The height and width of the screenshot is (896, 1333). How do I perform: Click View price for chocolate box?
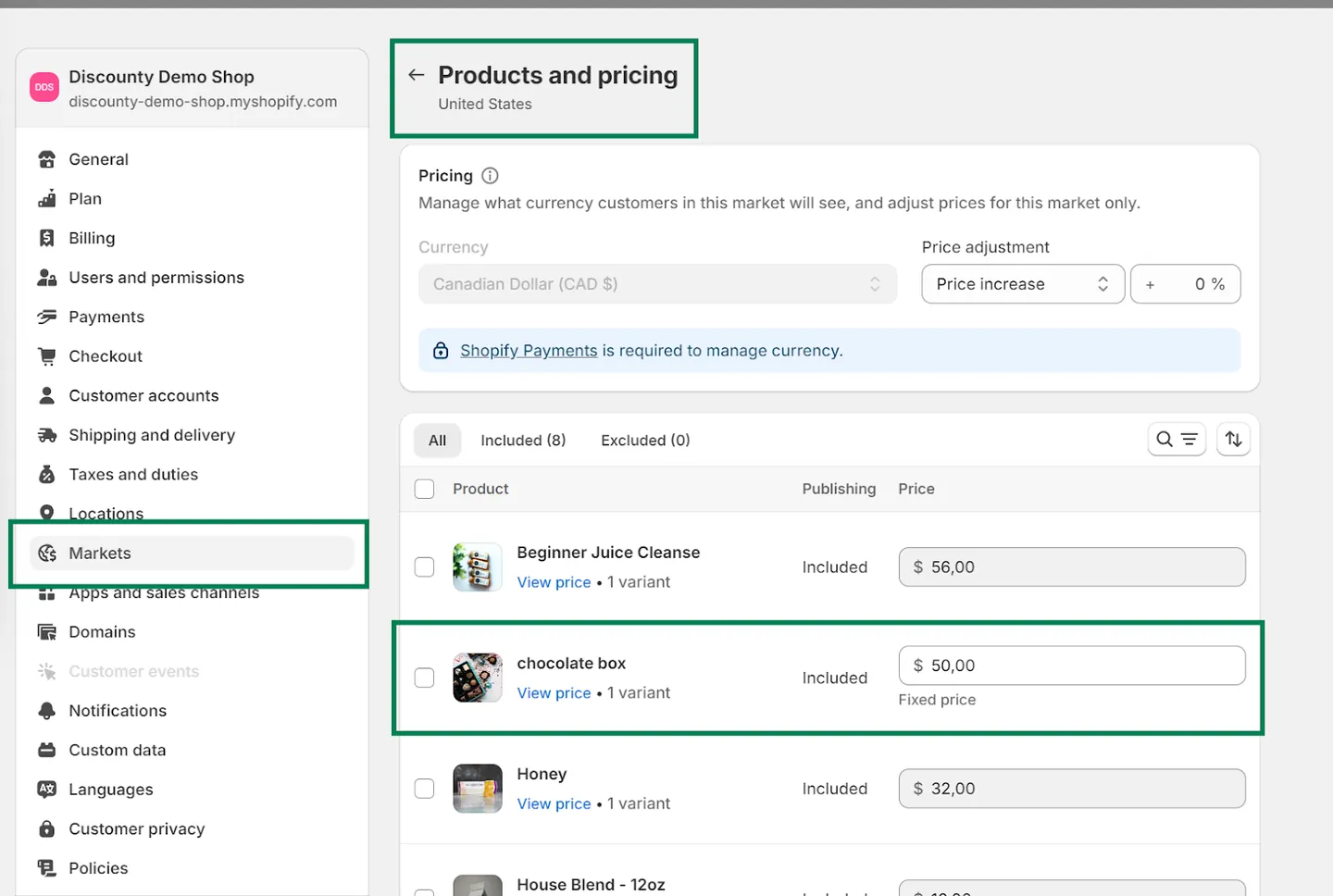click(x=554, y=693)
